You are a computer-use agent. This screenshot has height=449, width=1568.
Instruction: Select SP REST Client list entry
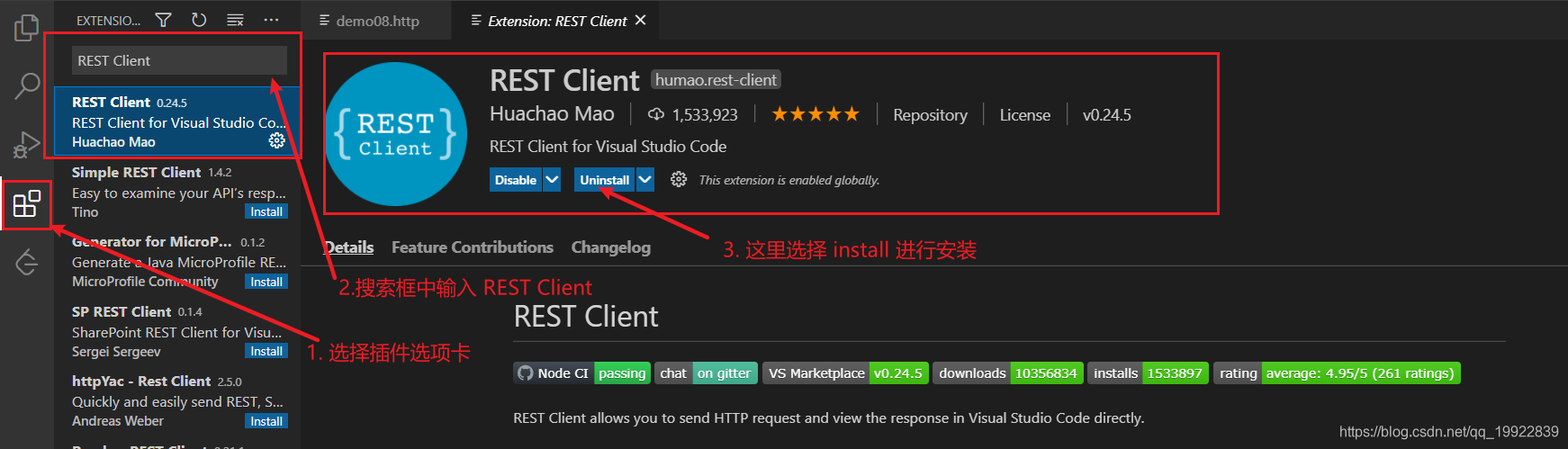point(177,331)
